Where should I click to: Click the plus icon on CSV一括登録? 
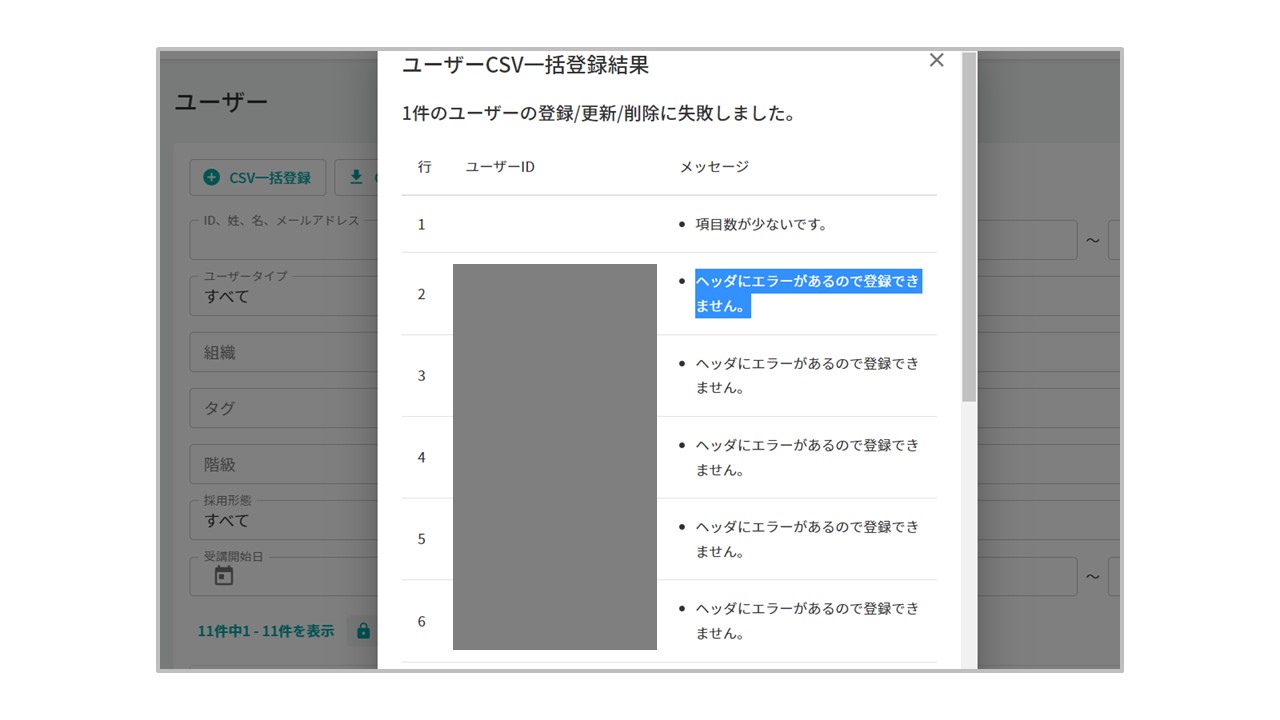click(x=211, y=178)
